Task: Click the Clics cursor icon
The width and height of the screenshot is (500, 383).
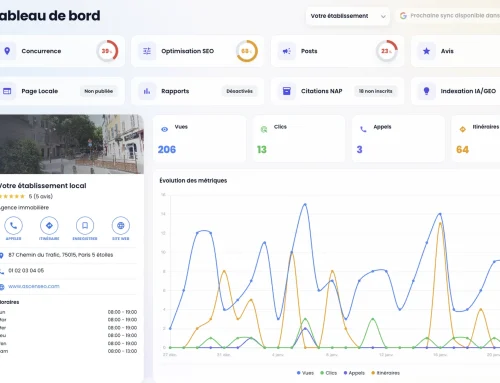Action: click(x=264, y=129)
